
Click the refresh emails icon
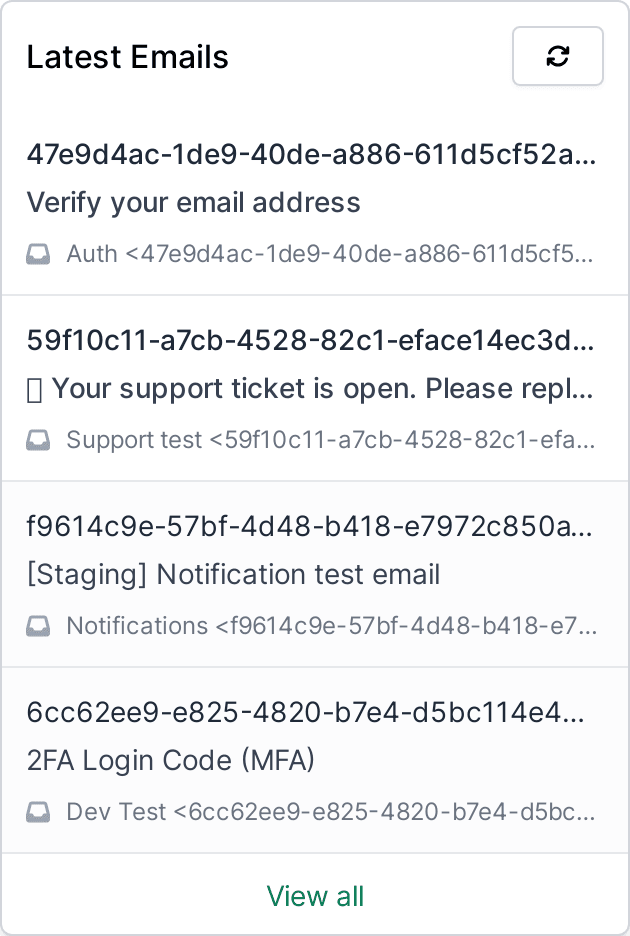(557, 56)
